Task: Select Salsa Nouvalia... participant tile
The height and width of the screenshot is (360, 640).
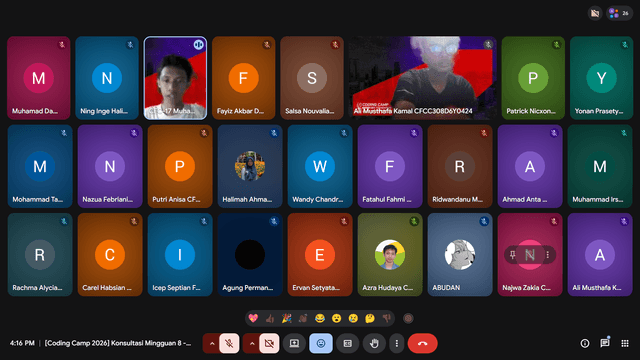Action: pyautogui.click(x=312, y=78)
